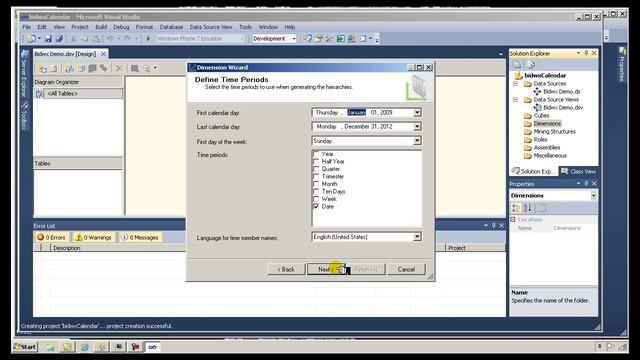
Task: Open the Edit menu
Action: pyautogui.click(x=42, y=27)
